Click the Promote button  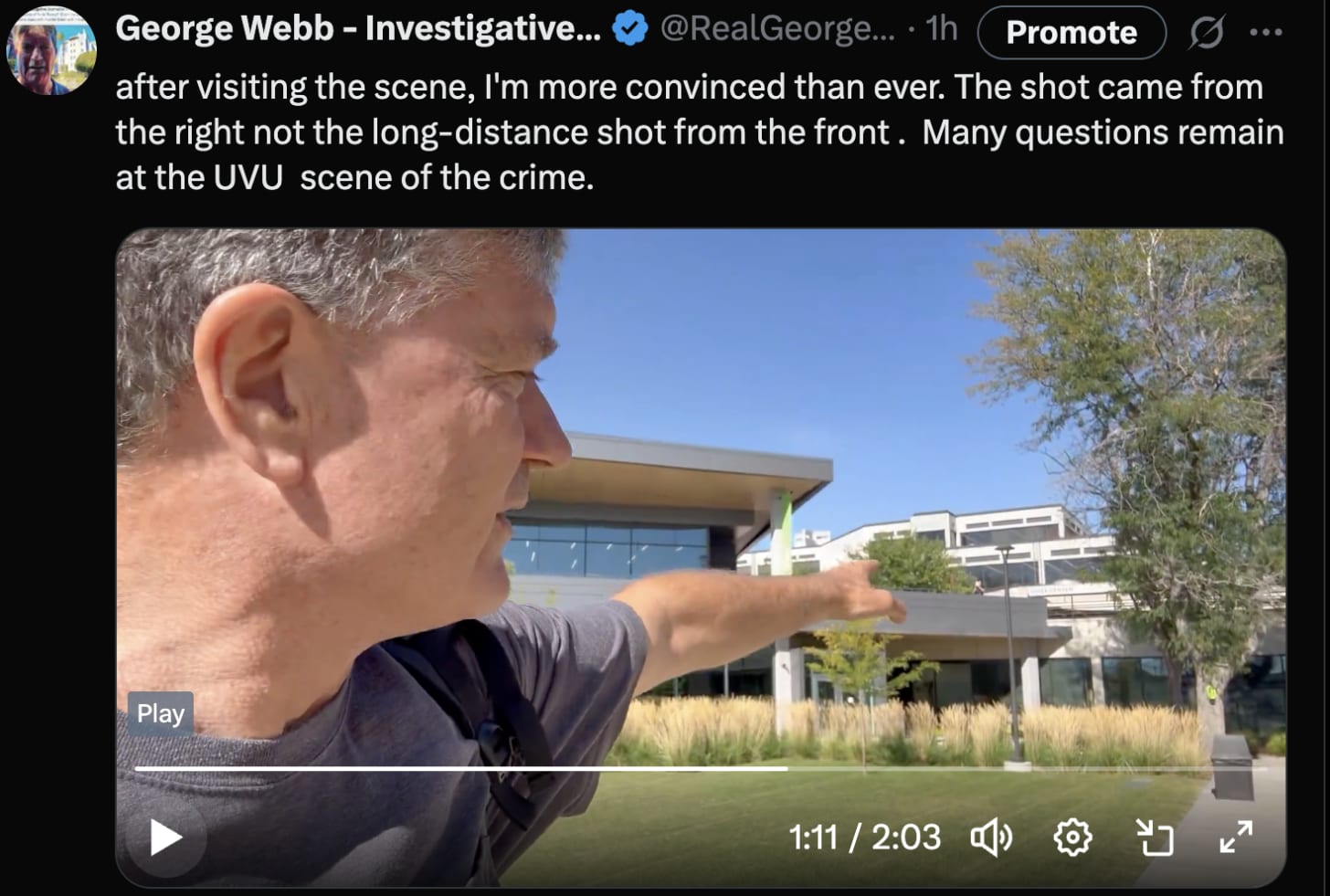coord(1071,33)
